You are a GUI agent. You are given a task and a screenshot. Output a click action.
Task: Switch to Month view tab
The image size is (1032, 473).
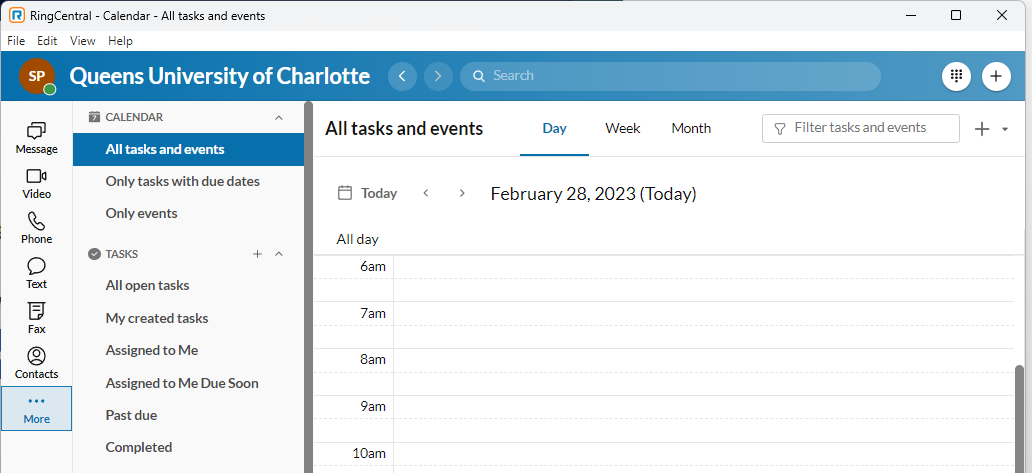[691, 129]
